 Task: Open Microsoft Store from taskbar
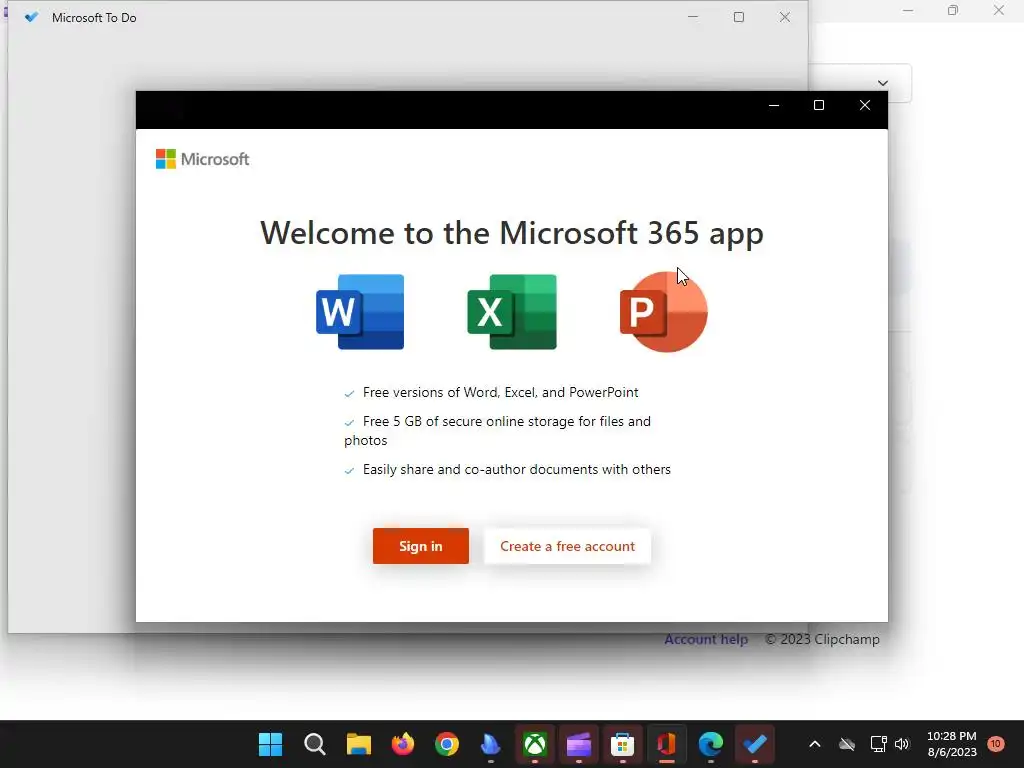(622, 744)
